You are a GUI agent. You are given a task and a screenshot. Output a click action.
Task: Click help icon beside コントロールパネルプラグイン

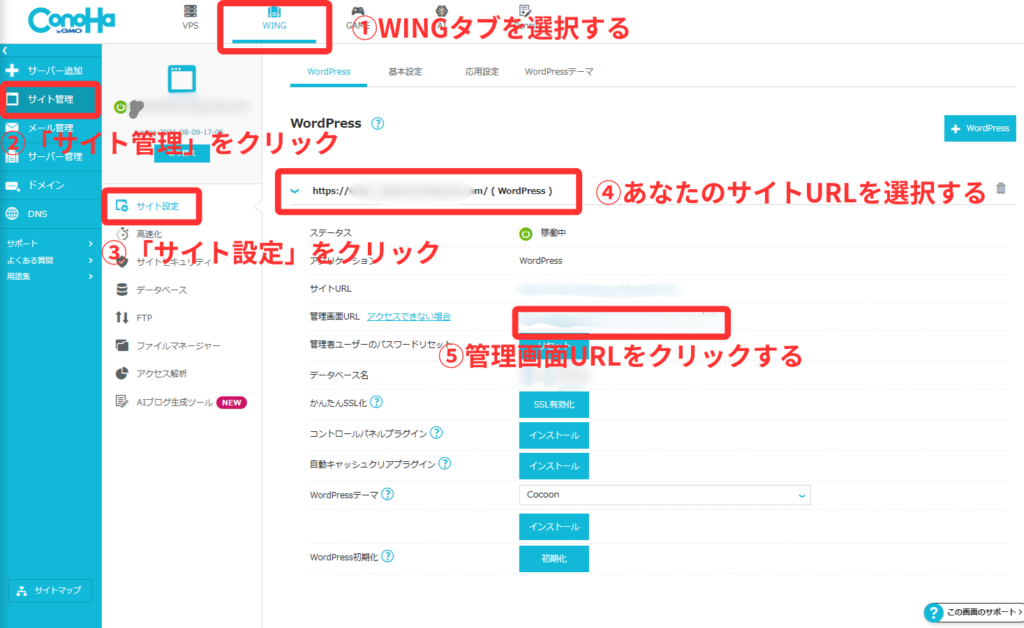click(x=436, y=433)
